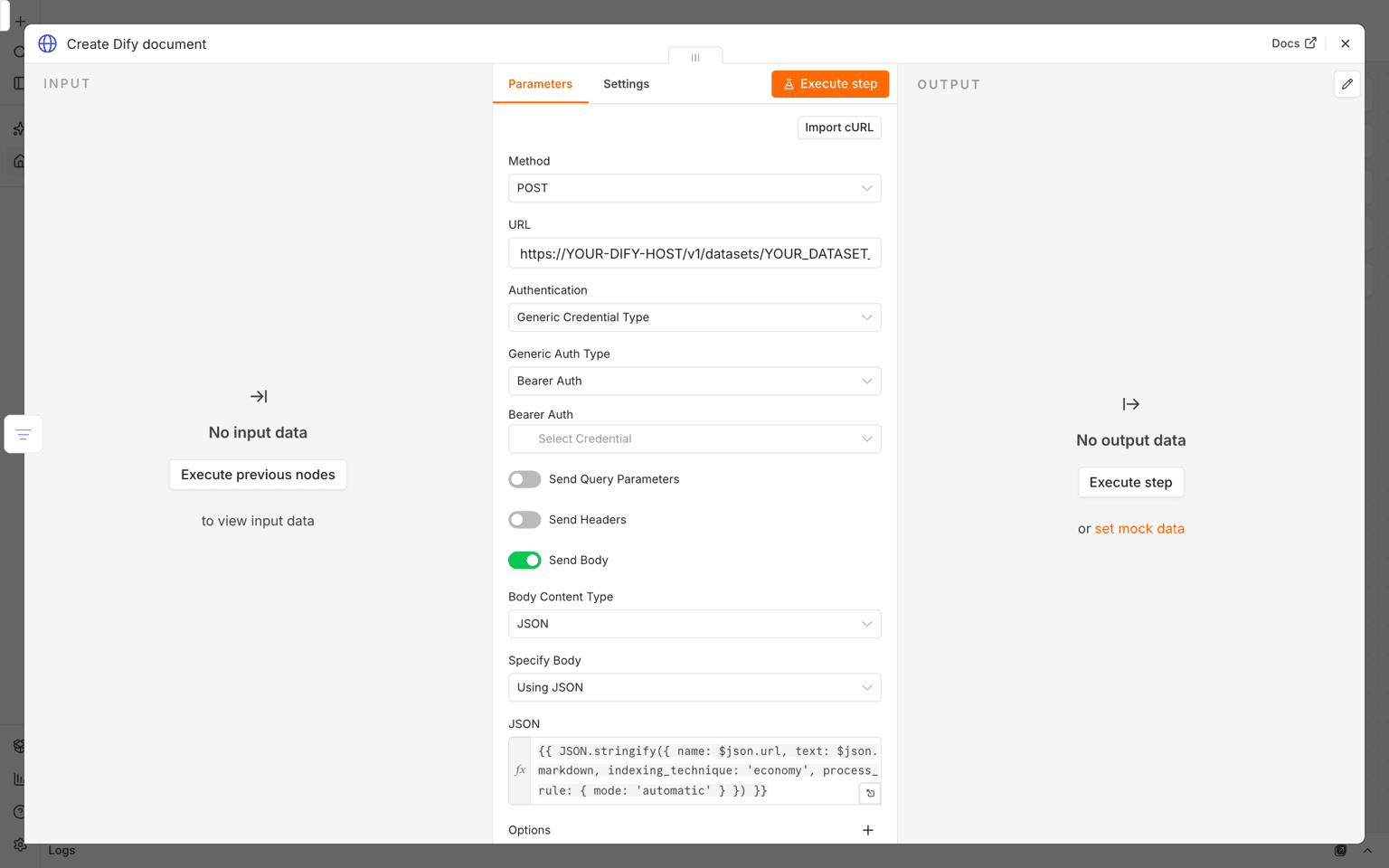The image size is (1389, 868).
Task: Open the Docs link
Action: coord(1294,43)
